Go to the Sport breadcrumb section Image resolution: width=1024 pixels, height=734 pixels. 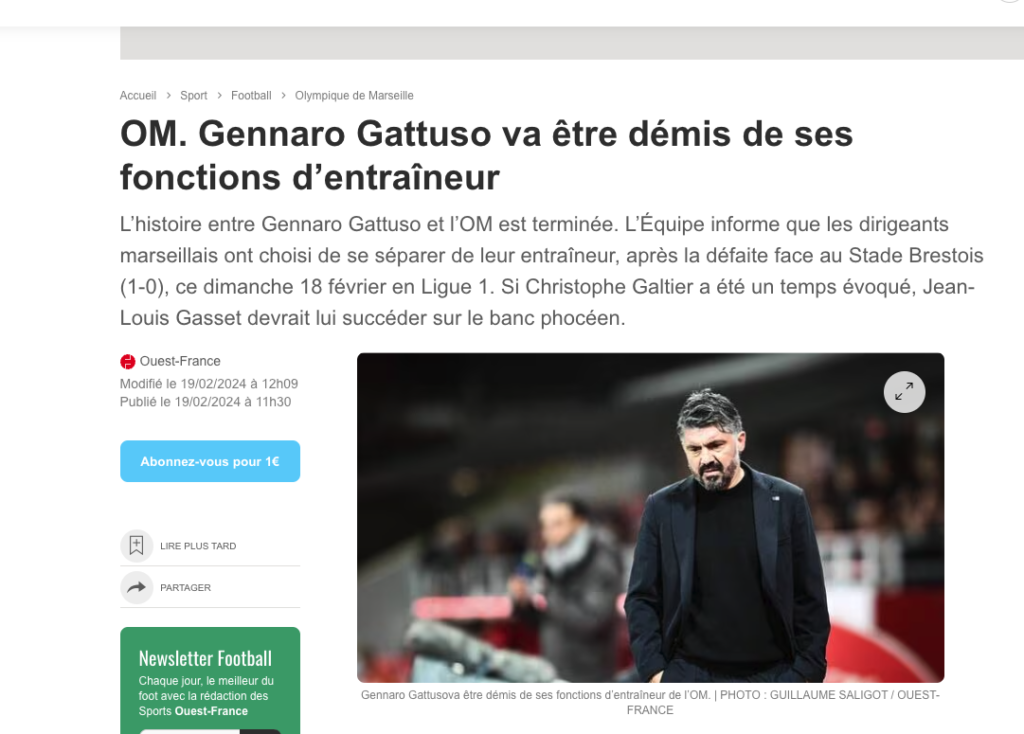(x=193, y=95)
